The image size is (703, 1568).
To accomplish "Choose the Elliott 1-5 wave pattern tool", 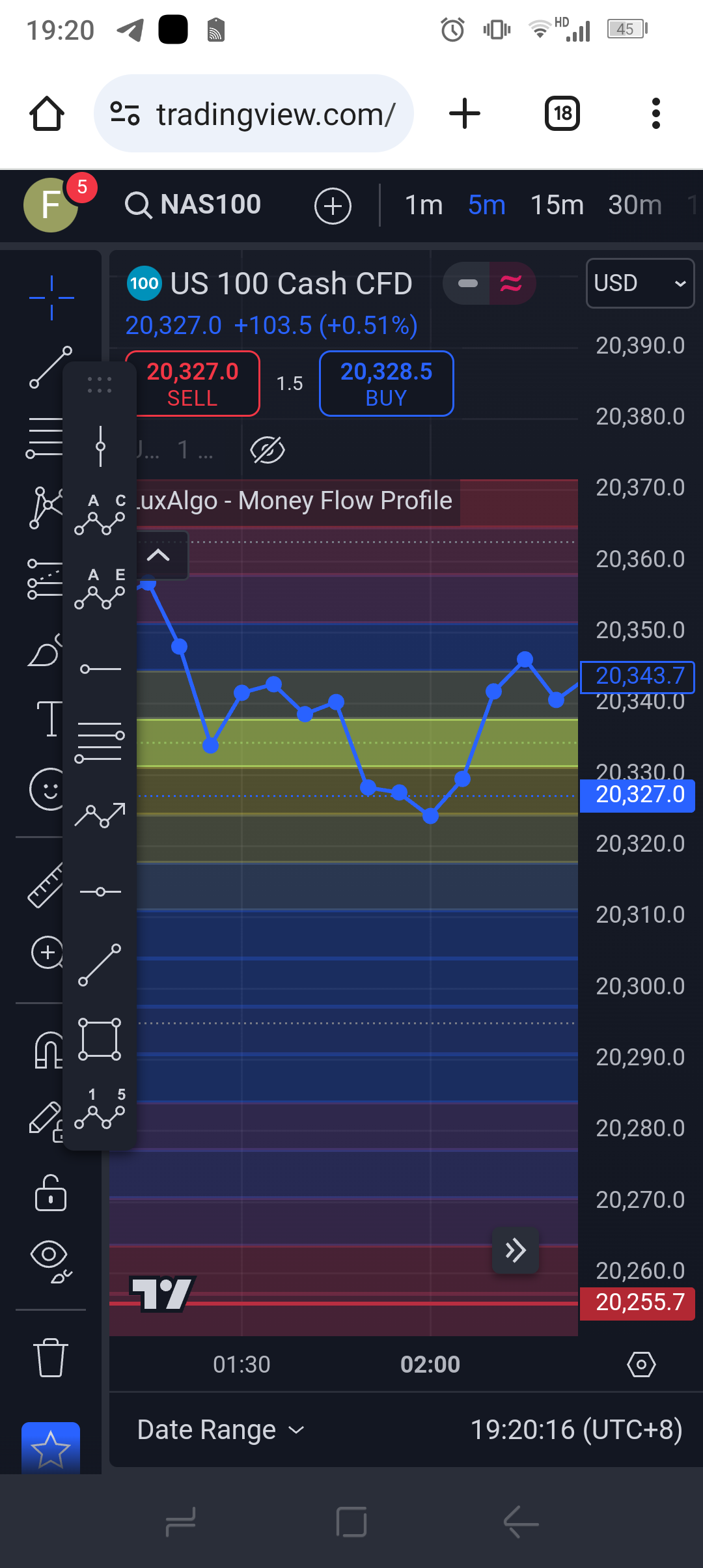I will (x=100, y=1110).
